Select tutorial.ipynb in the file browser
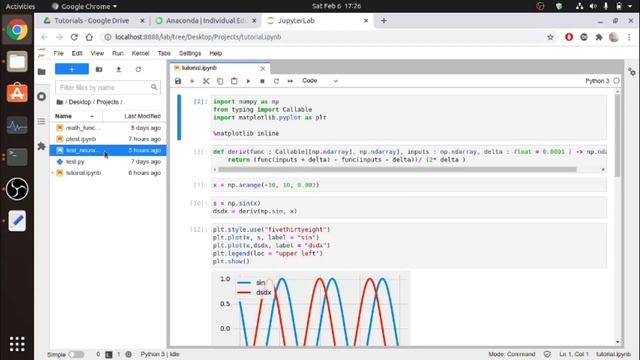The image size is (640, 360). pyautogui.click(x=108, y=173)
